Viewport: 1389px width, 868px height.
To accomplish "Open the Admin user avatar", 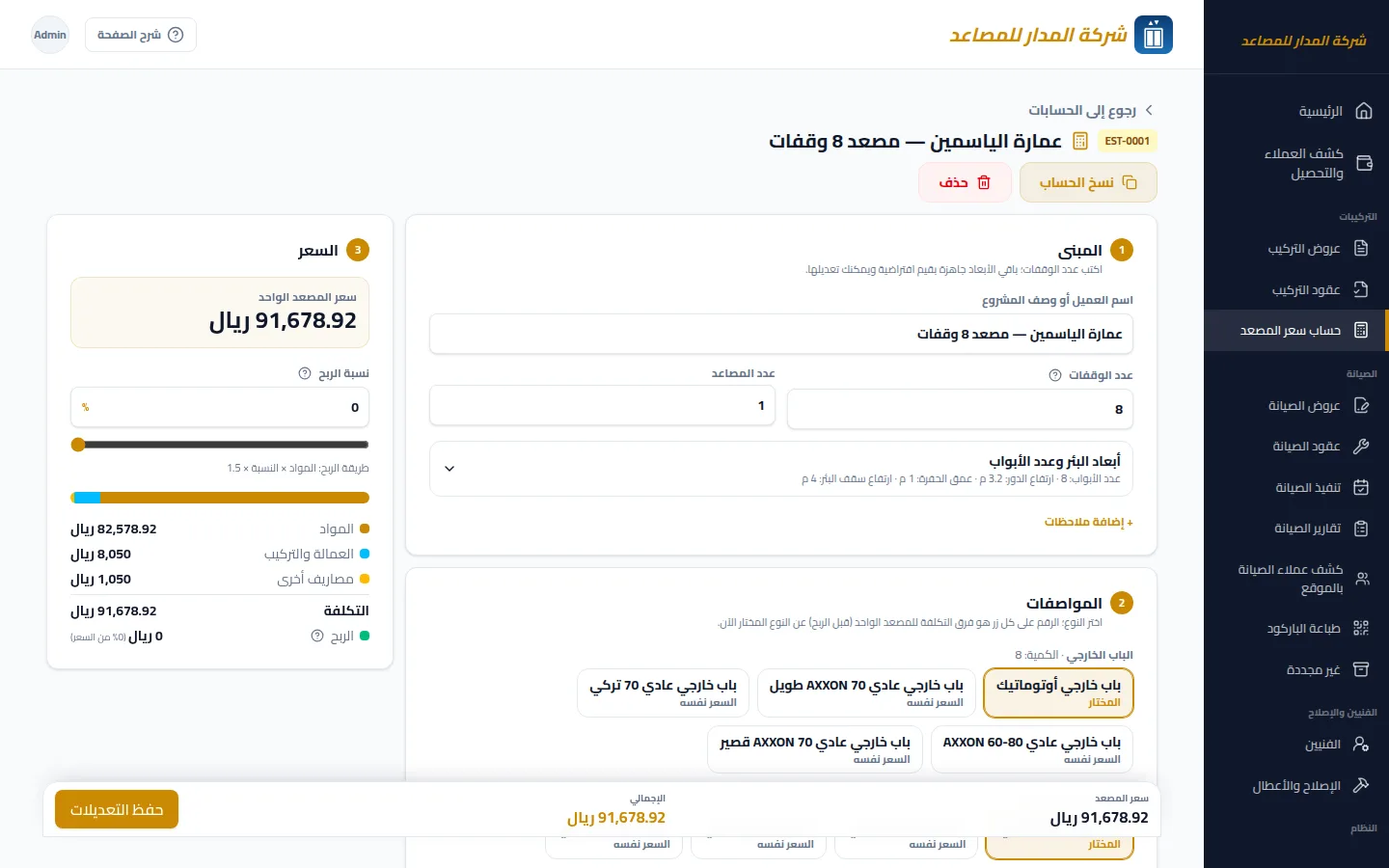I will coord(50,35).
